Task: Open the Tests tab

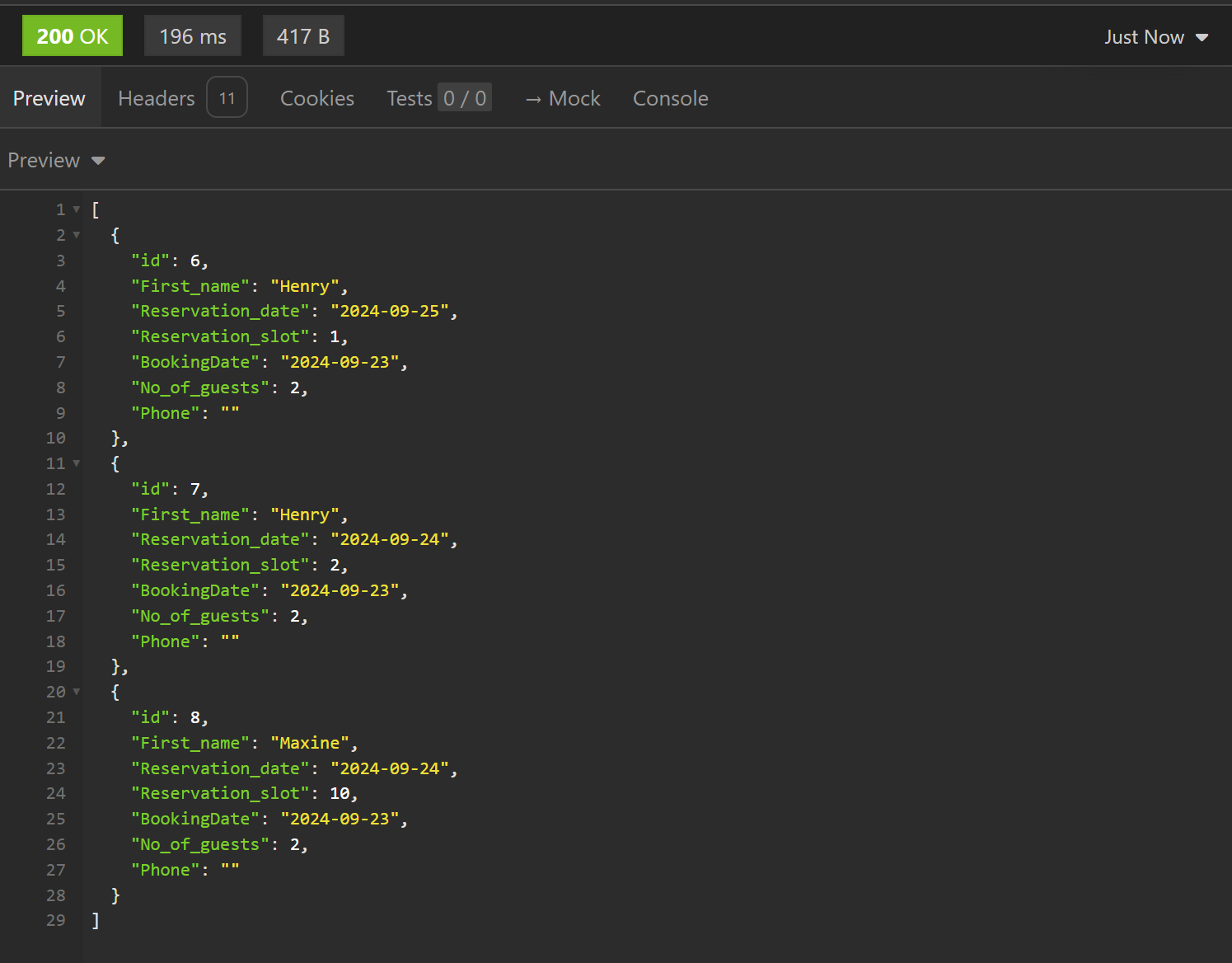Action: click(410, 98)
